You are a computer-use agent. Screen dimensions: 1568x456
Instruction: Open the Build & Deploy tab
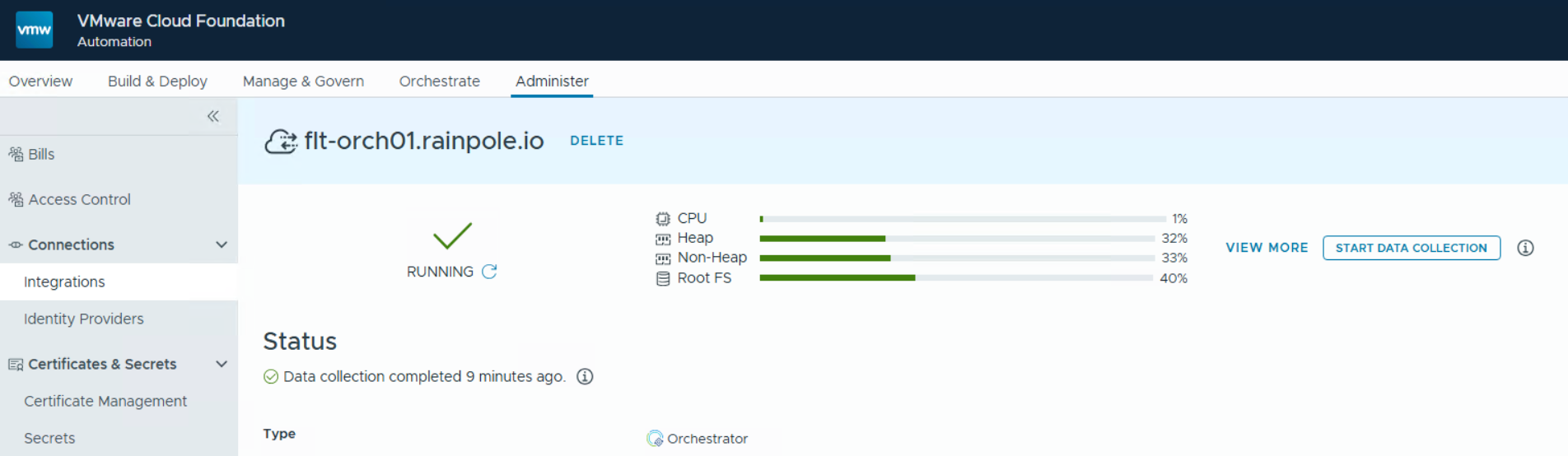[157, 81]
